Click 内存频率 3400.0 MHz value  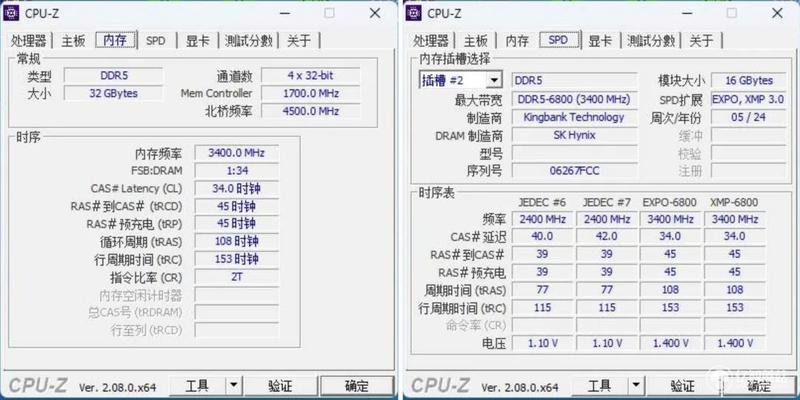click(x=237, y=153)
